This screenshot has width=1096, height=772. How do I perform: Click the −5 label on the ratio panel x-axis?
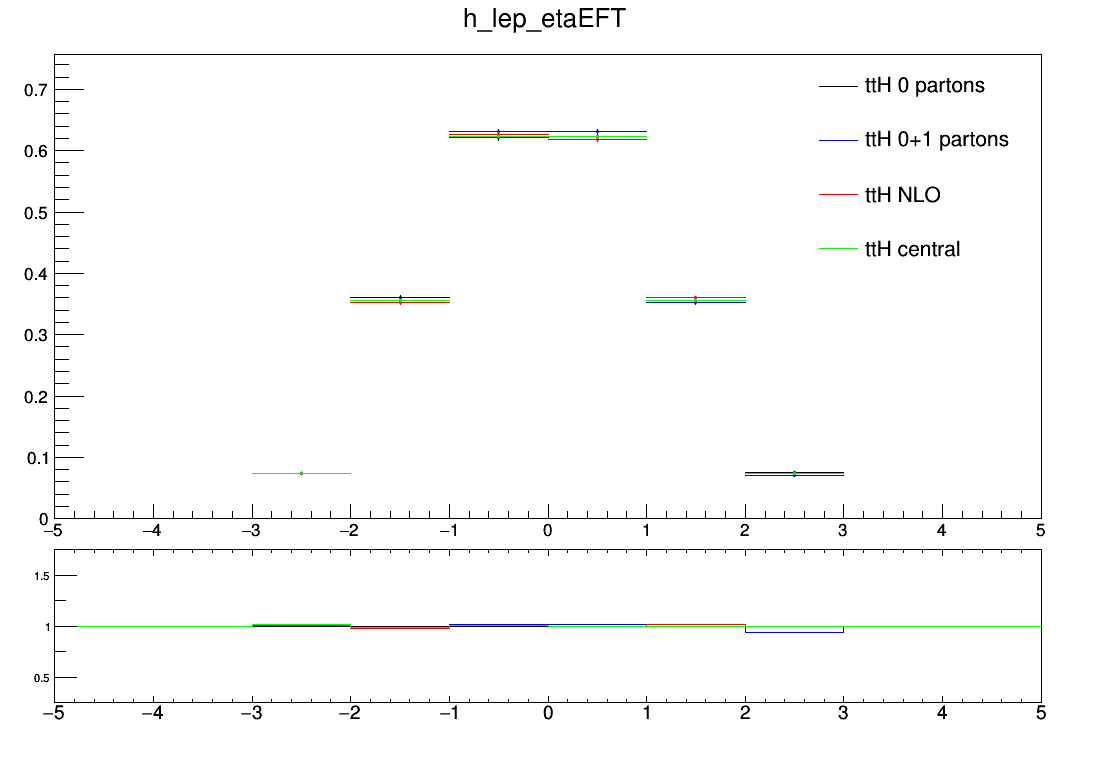tap(53, 713)
